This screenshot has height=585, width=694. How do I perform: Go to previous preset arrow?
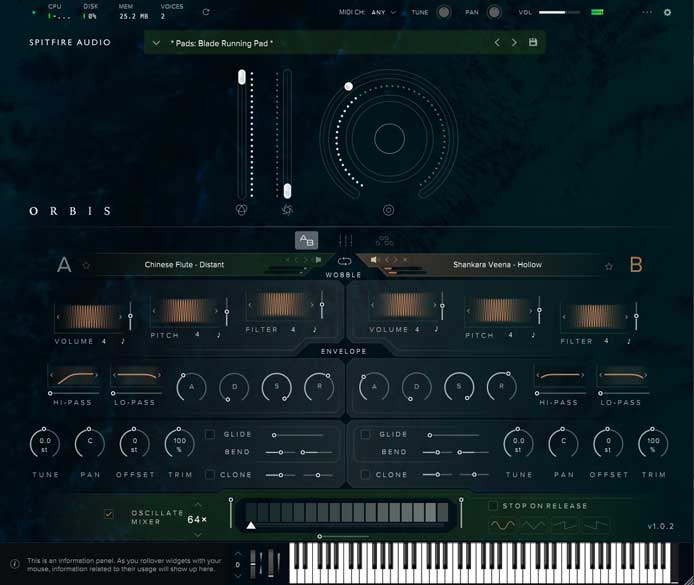497,42
